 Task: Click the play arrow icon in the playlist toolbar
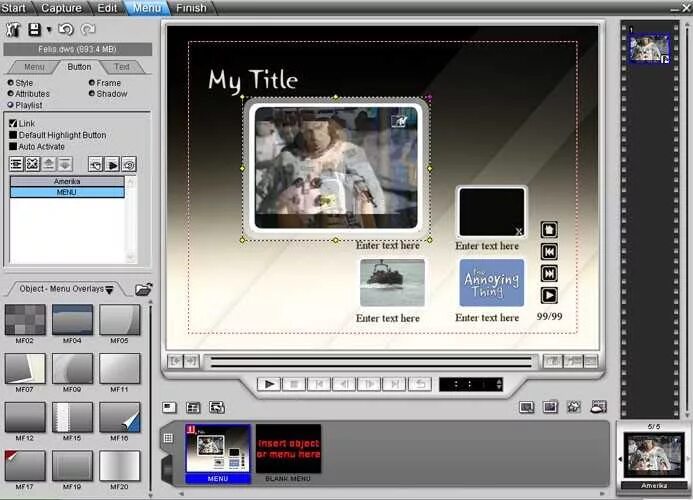[x=112, y=164]
